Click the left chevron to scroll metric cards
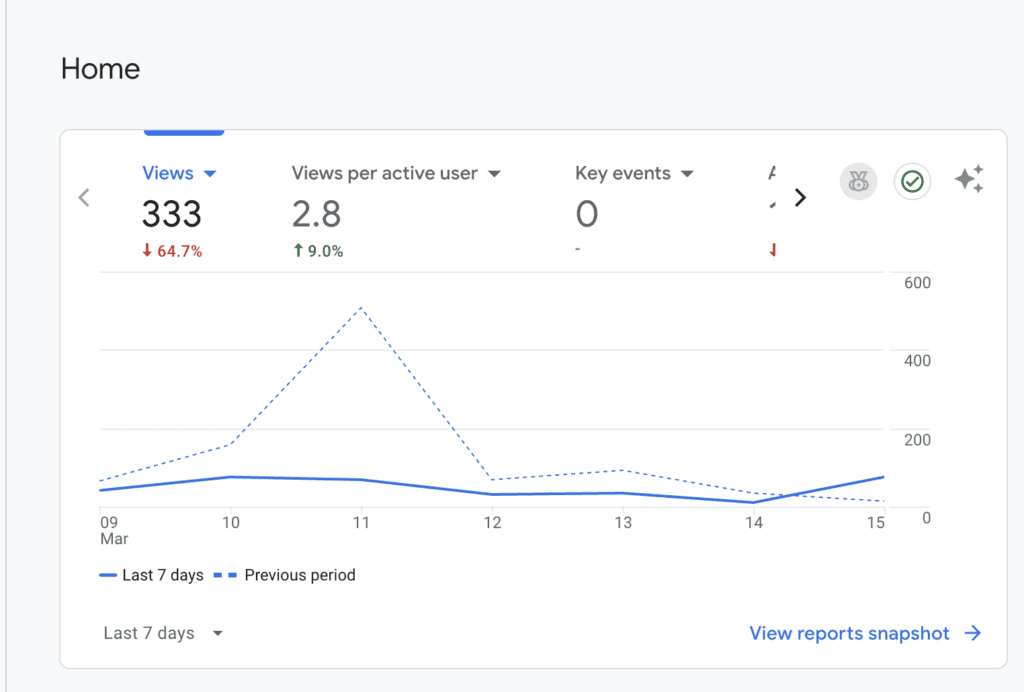 (x=84, y=197)
